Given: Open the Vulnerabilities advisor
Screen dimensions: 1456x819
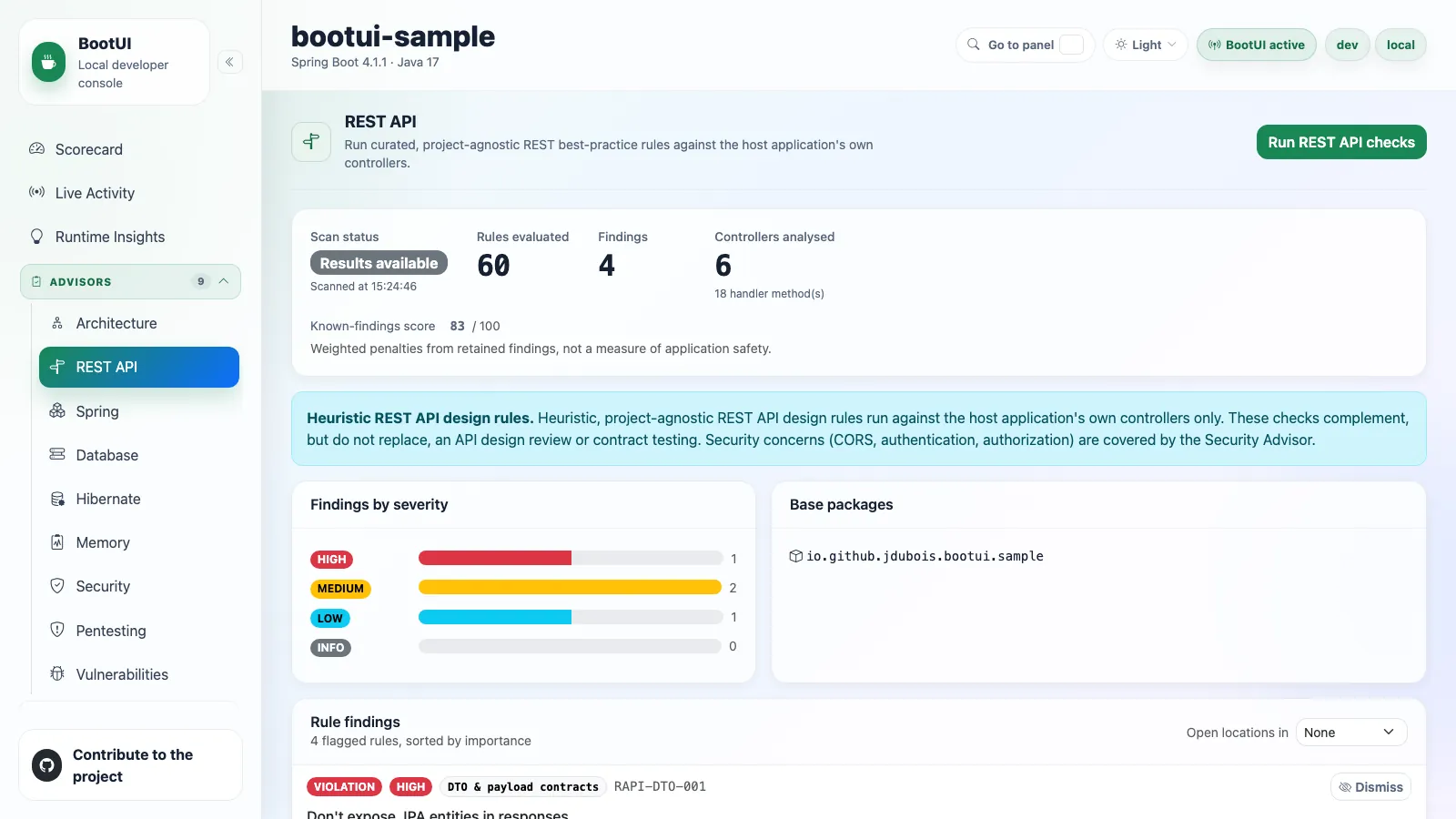Looking at the screenshot, I should pyautogui.click(x=139, y=674).
